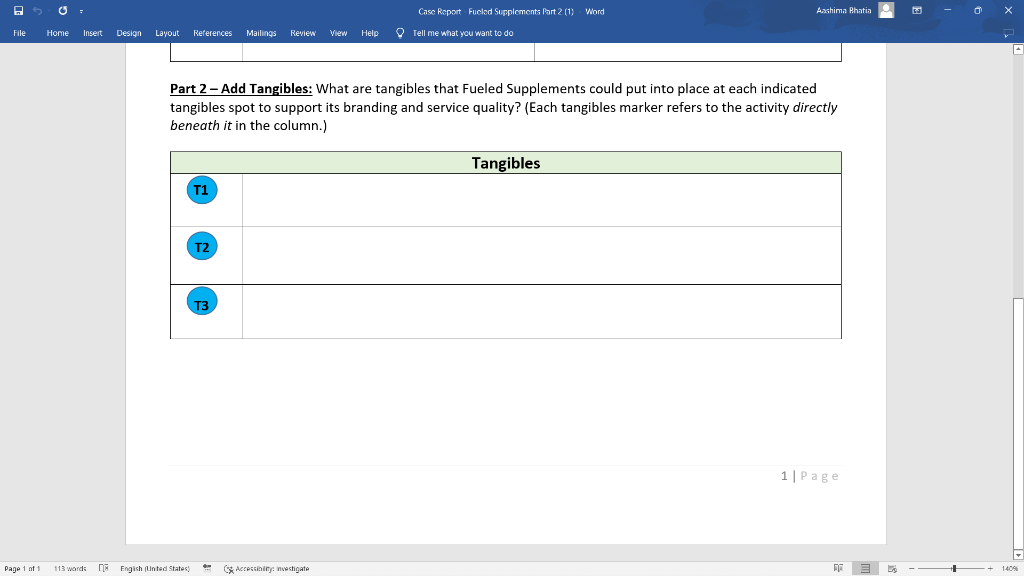Switch to the Review tab

(x=303, y=33)
